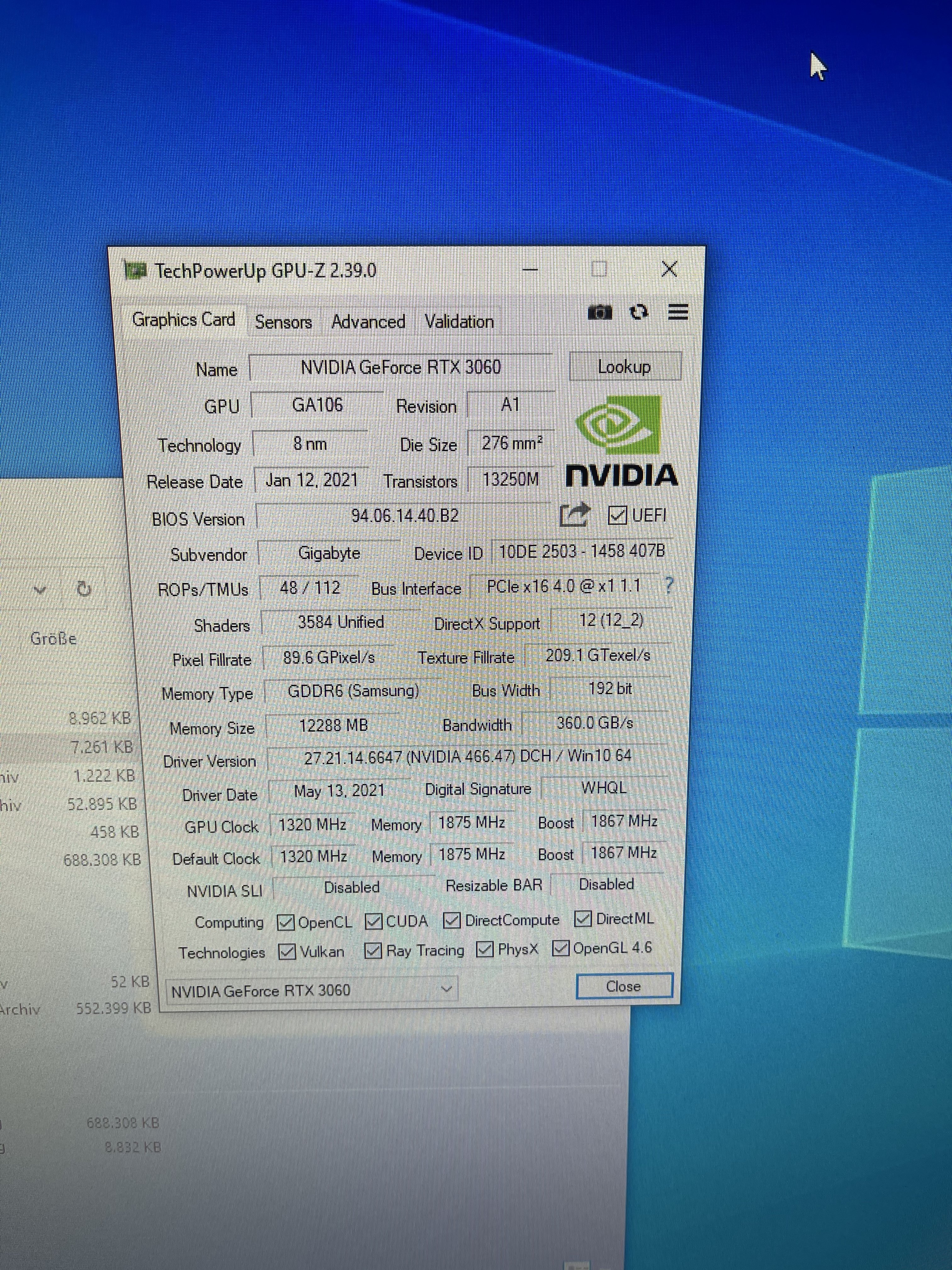The width and height of the screenshot is (952, 1270).
Task: Click the Close button
Action: (623, 987)
